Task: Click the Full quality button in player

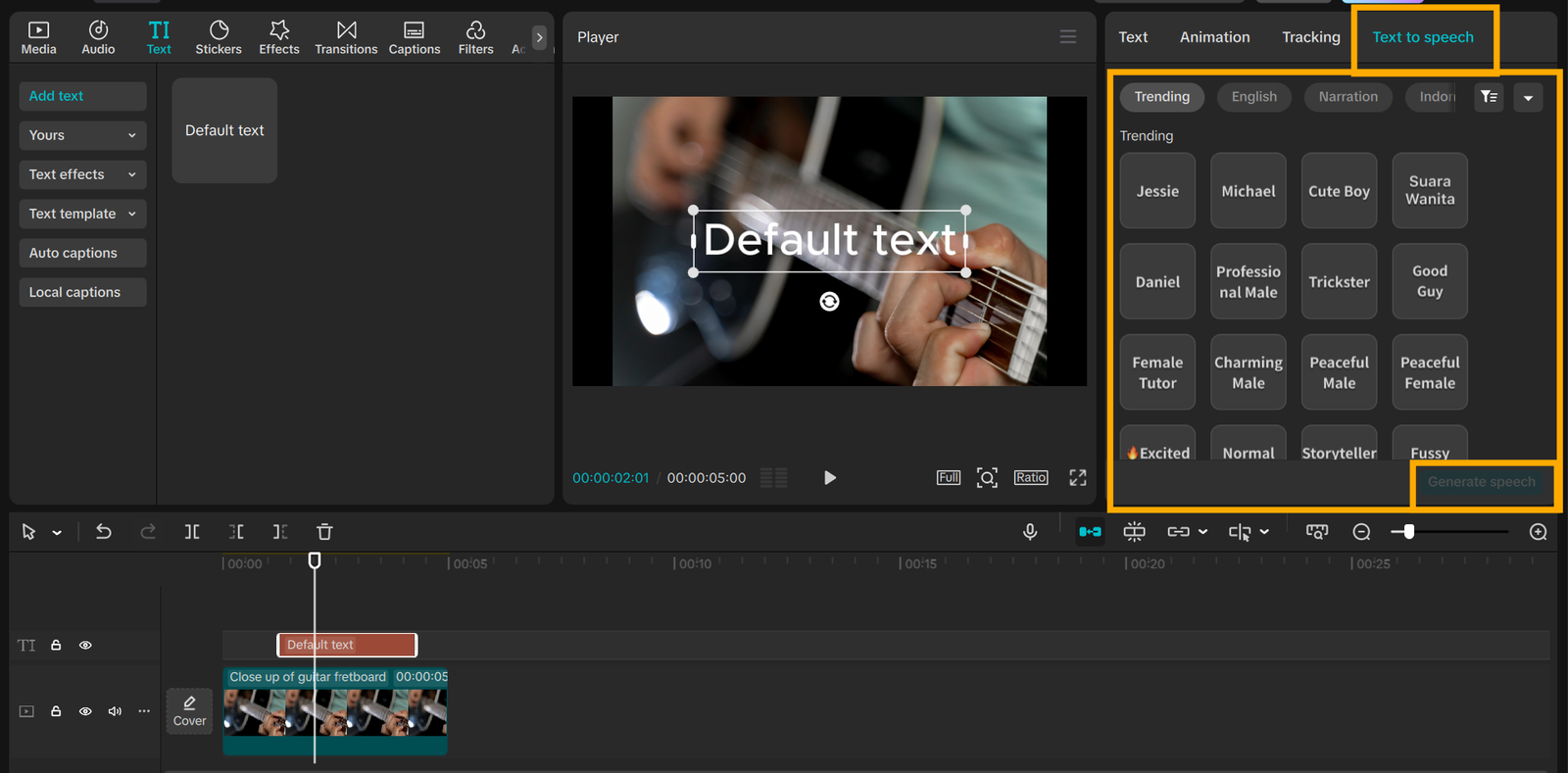Action: pyautogui.click(x=948, y=477)
